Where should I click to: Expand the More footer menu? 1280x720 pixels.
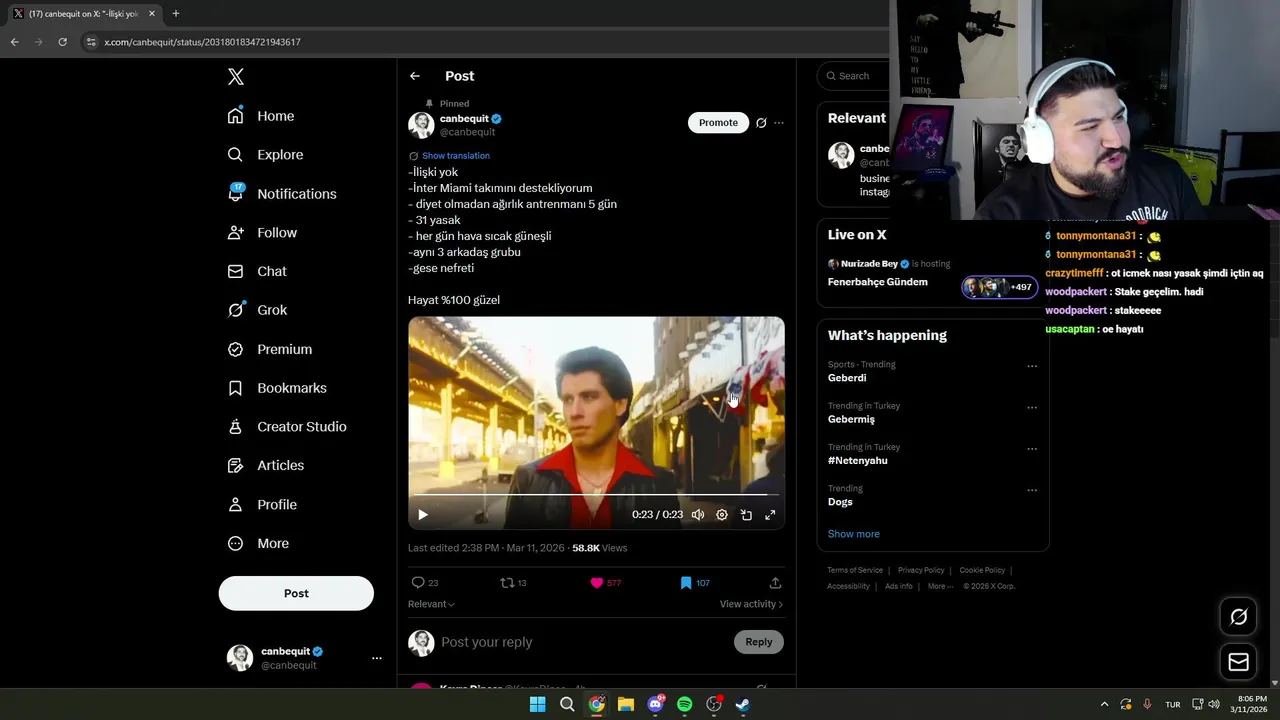940,586
